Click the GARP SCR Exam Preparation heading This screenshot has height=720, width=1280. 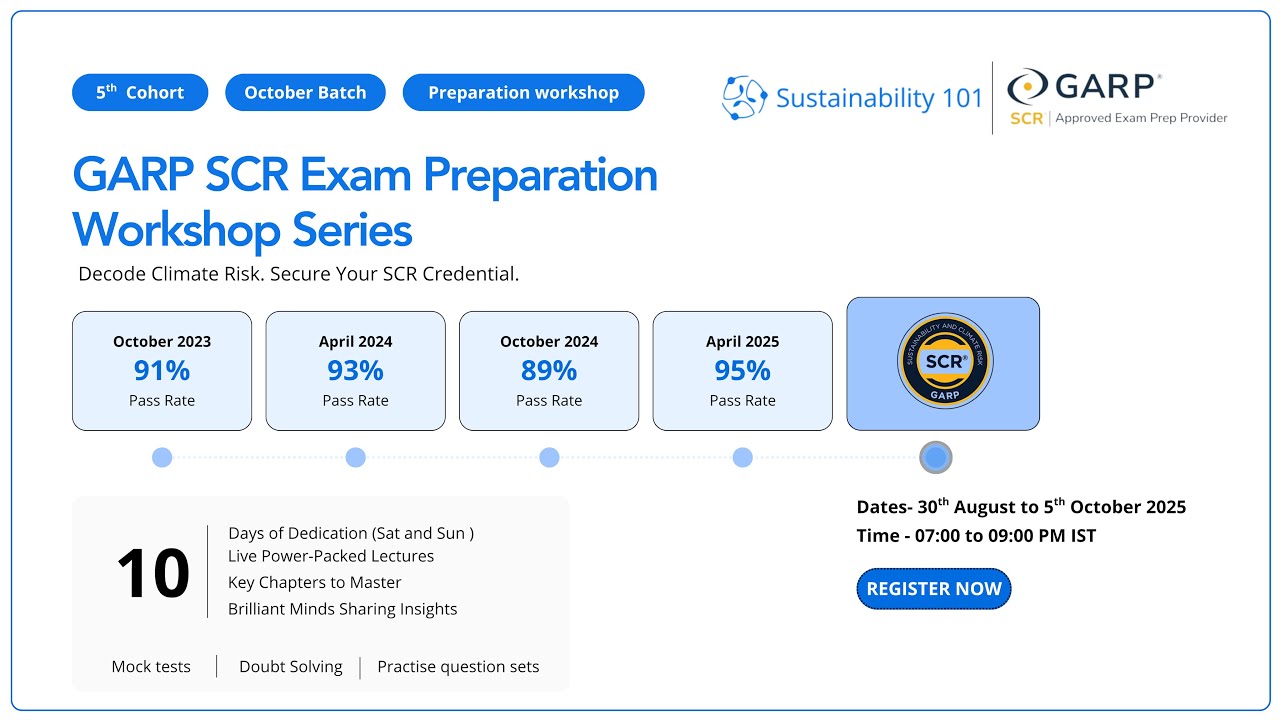coord(365,176)
